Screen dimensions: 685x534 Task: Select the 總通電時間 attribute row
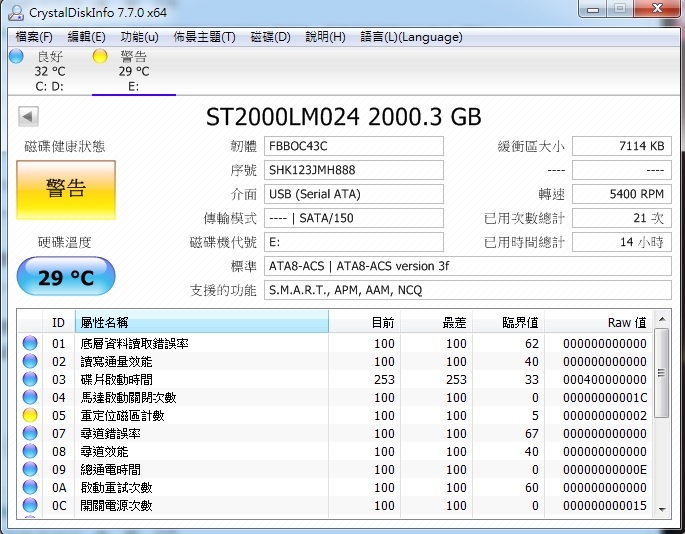pyautogui.click(x=335, y=469)
